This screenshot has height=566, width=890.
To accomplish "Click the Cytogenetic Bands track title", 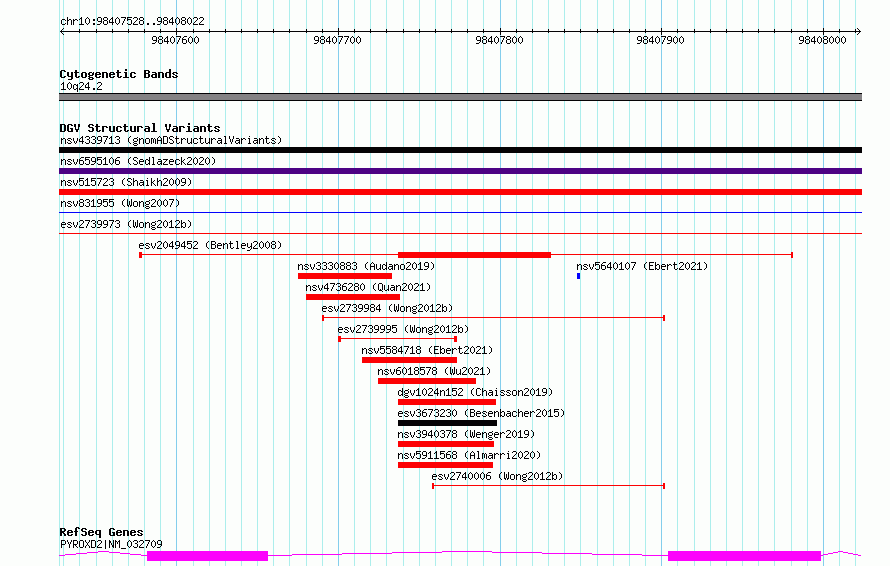I will click(119, 74).
